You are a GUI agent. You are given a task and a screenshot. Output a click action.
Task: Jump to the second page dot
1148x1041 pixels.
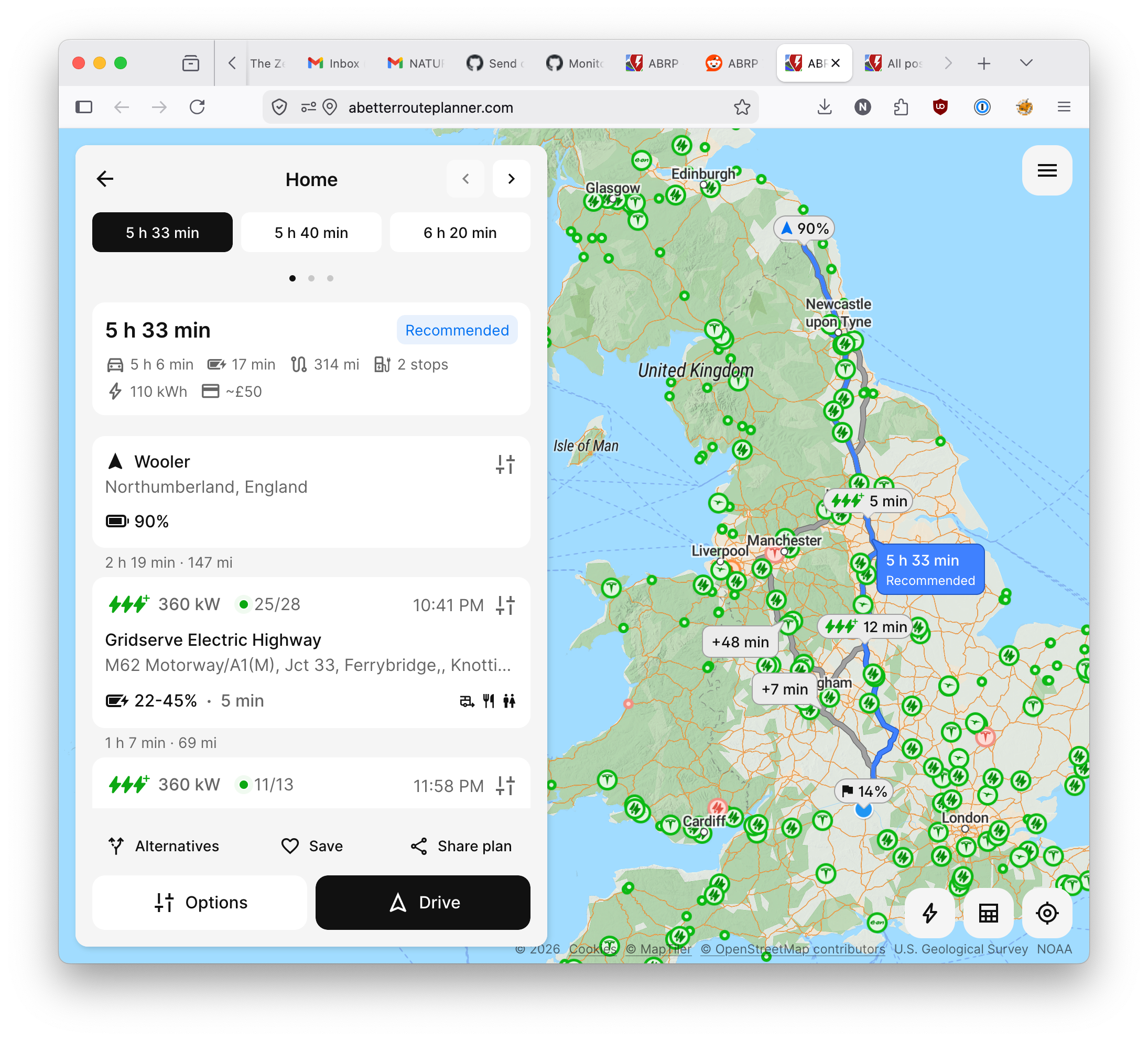(x=311, y=278)
